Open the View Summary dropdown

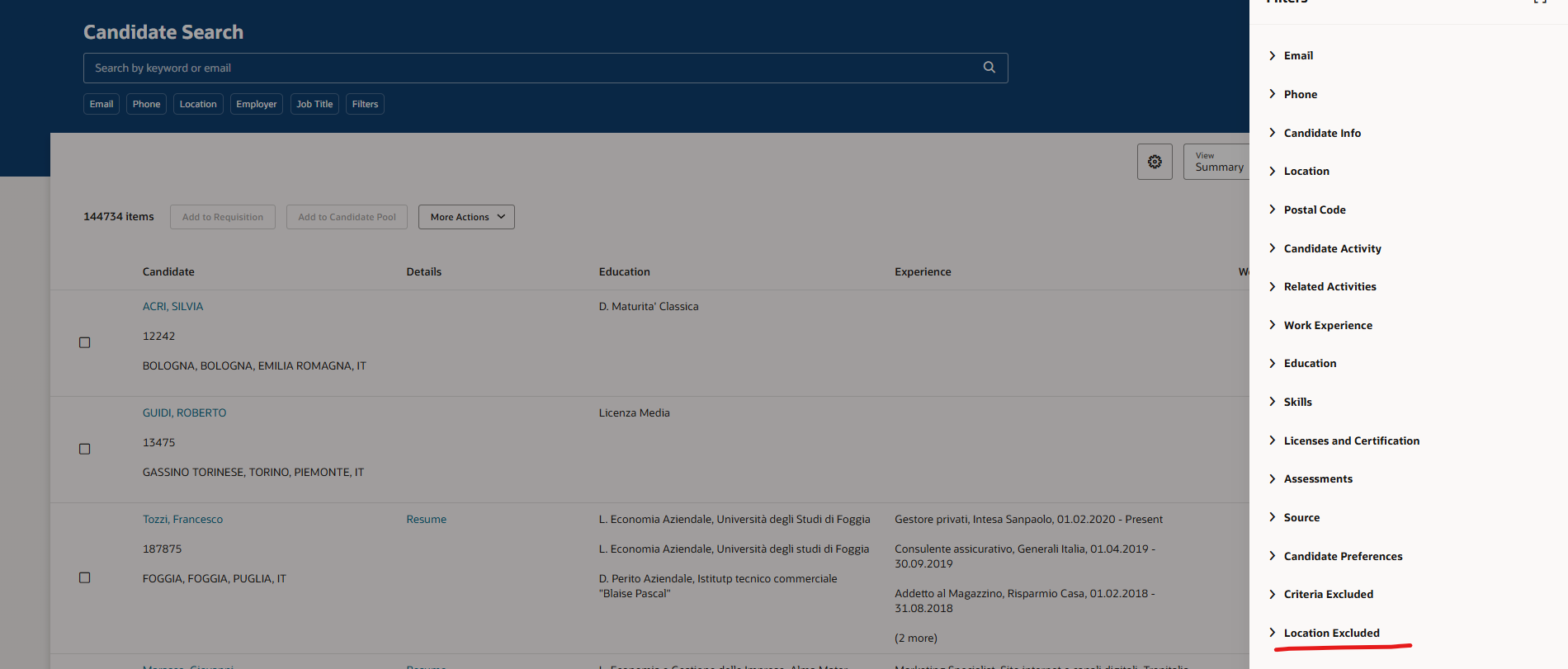[1216, 162]
